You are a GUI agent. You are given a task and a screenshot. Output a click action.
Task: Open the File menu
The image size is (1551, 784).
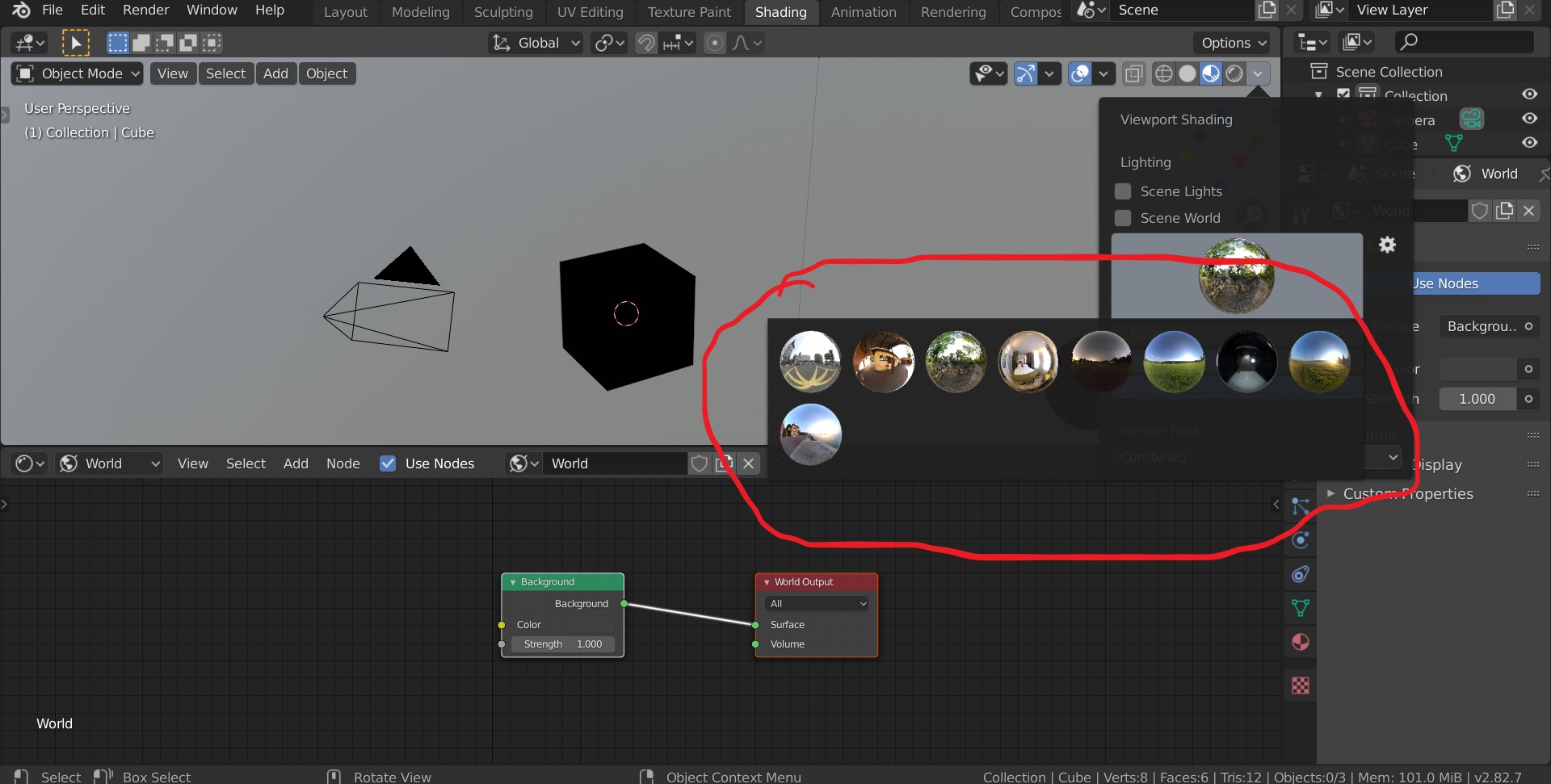pos(53,10)
